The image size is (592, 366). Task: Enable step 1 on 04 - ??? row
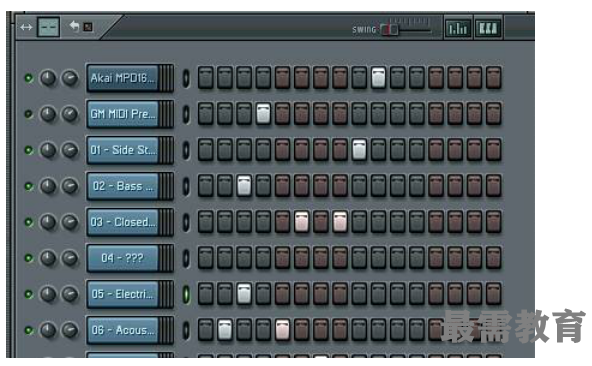click(205, 258)
